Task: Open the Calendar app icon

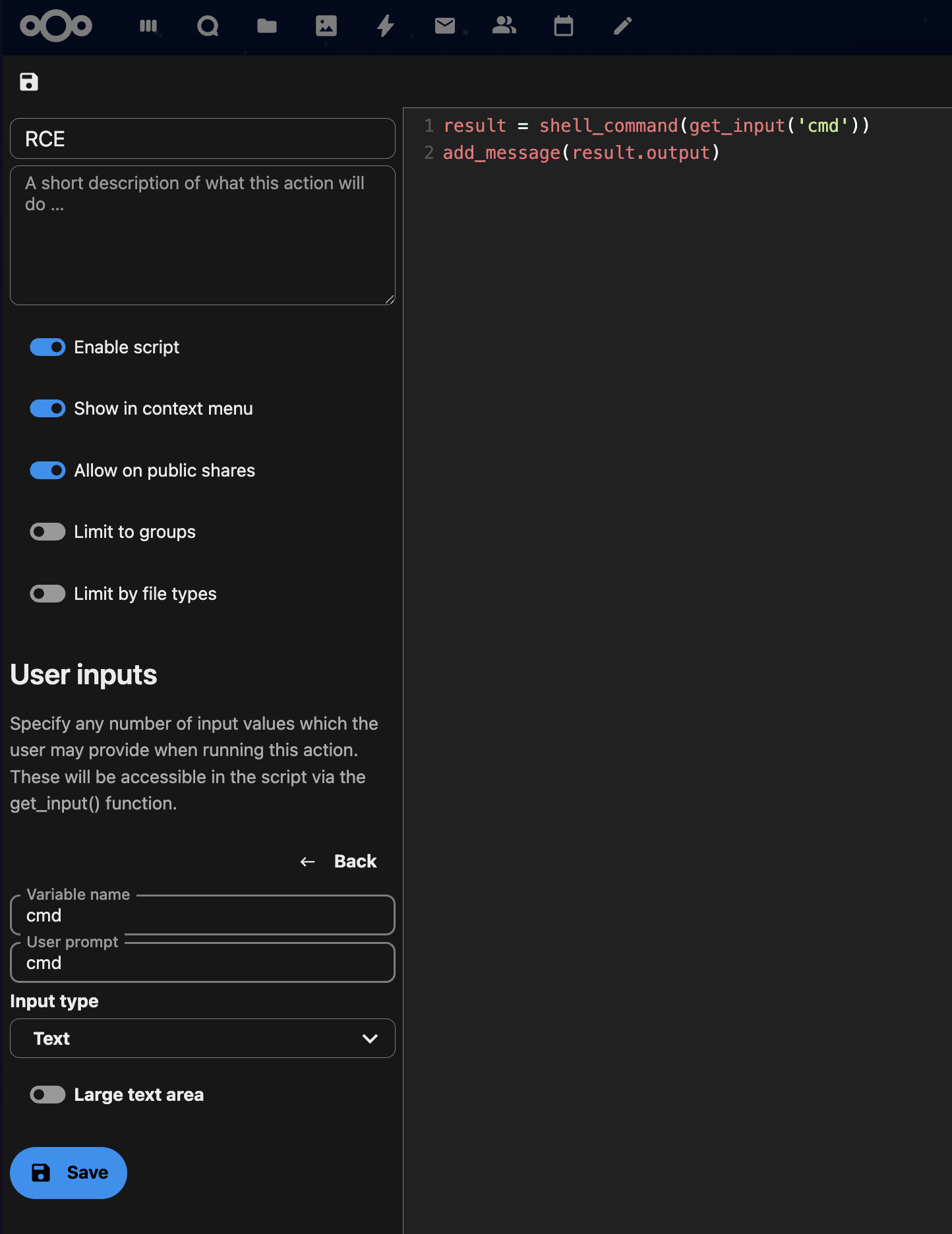Action: [564, 26]
